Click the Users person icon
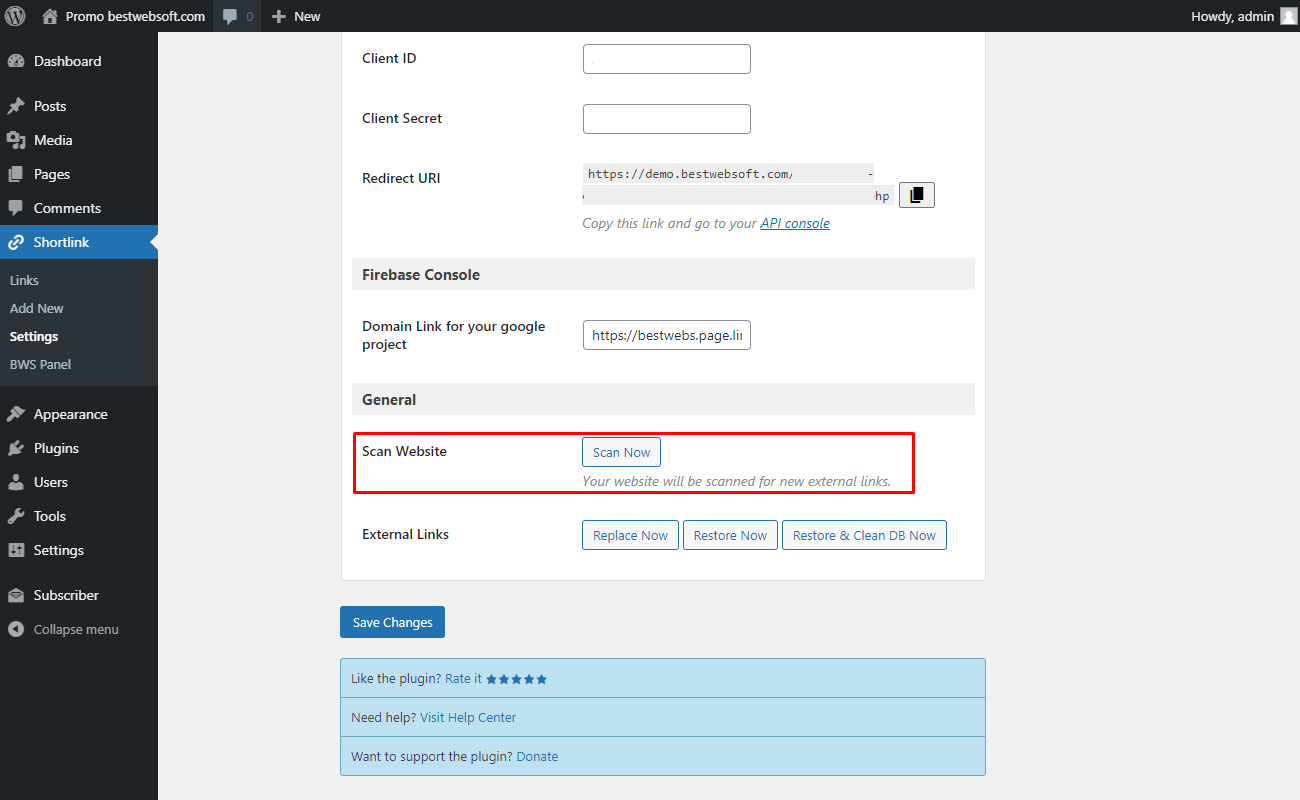Image resolution: width=1300 pixels, height=800 pixels. pyautogui.click(x=16, y=482)
